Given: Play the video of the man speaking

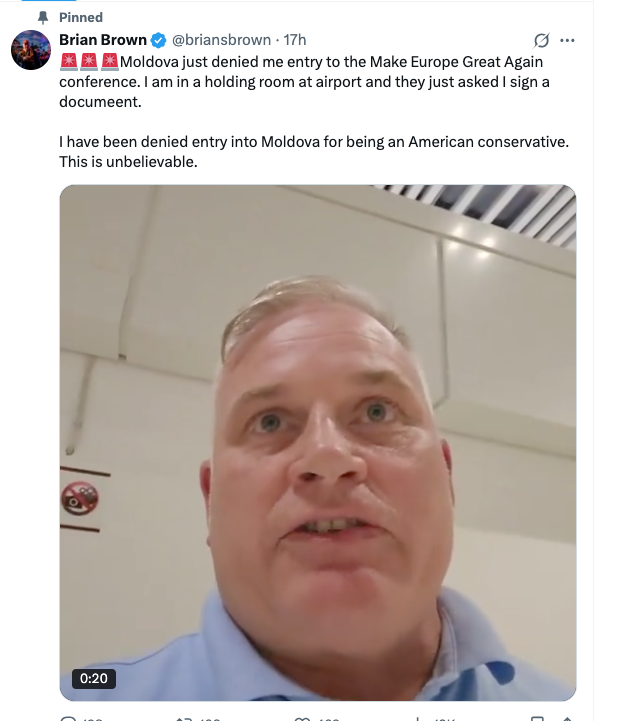Looking at the screenshot, I should [x=318, y=443].
